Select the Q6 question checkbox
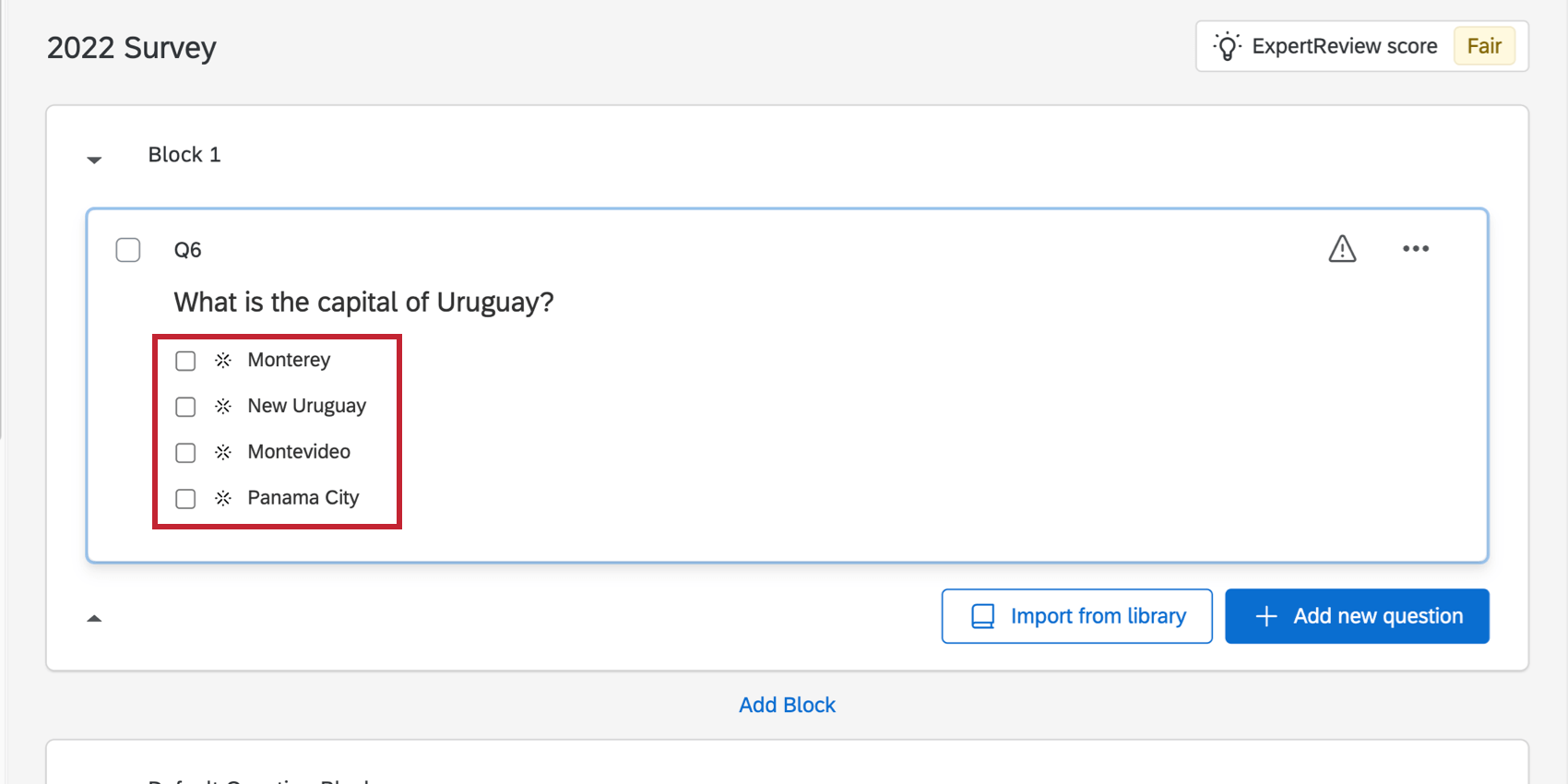This screenshot has width=1568, height=784. point(128,249)
